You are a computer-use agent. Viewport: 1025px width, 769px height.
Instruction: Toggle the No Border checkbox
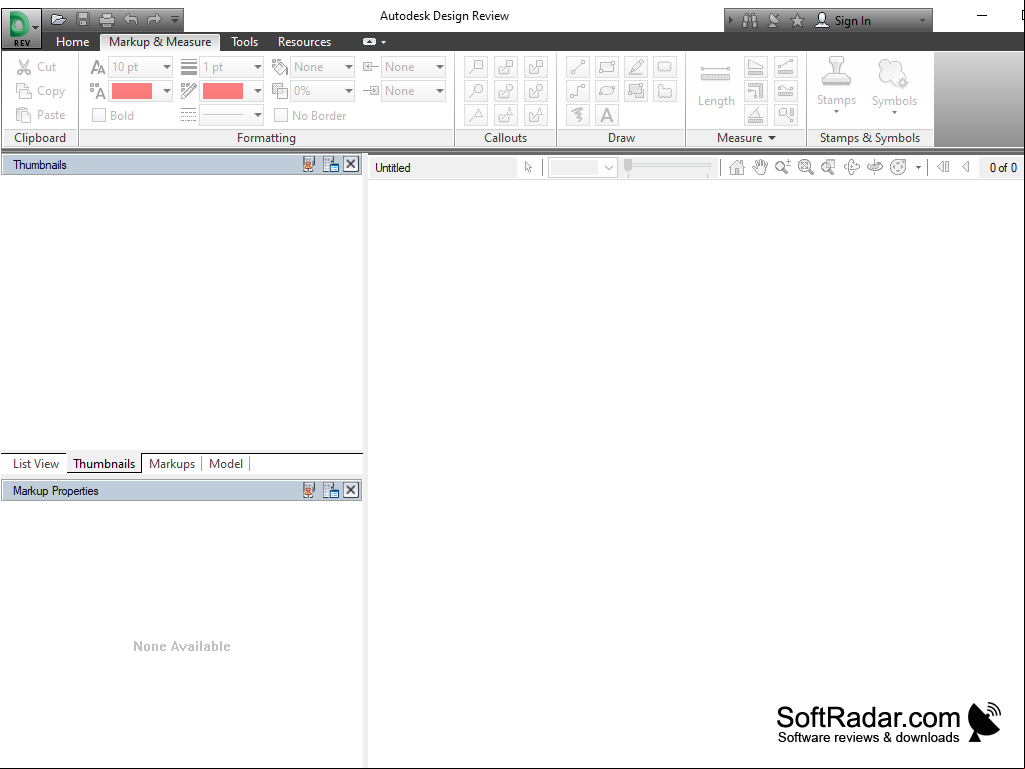coord(281,115)
